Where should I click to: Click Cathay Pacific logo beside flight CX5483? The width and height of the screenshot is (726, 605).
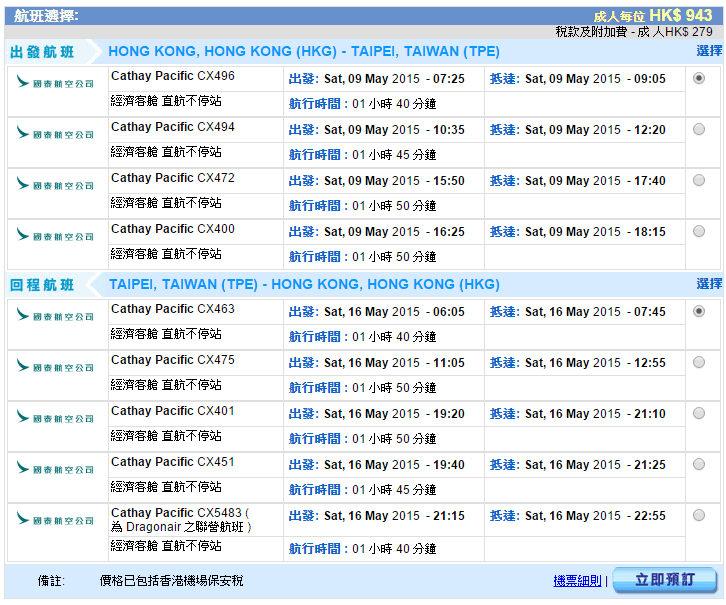55,520
